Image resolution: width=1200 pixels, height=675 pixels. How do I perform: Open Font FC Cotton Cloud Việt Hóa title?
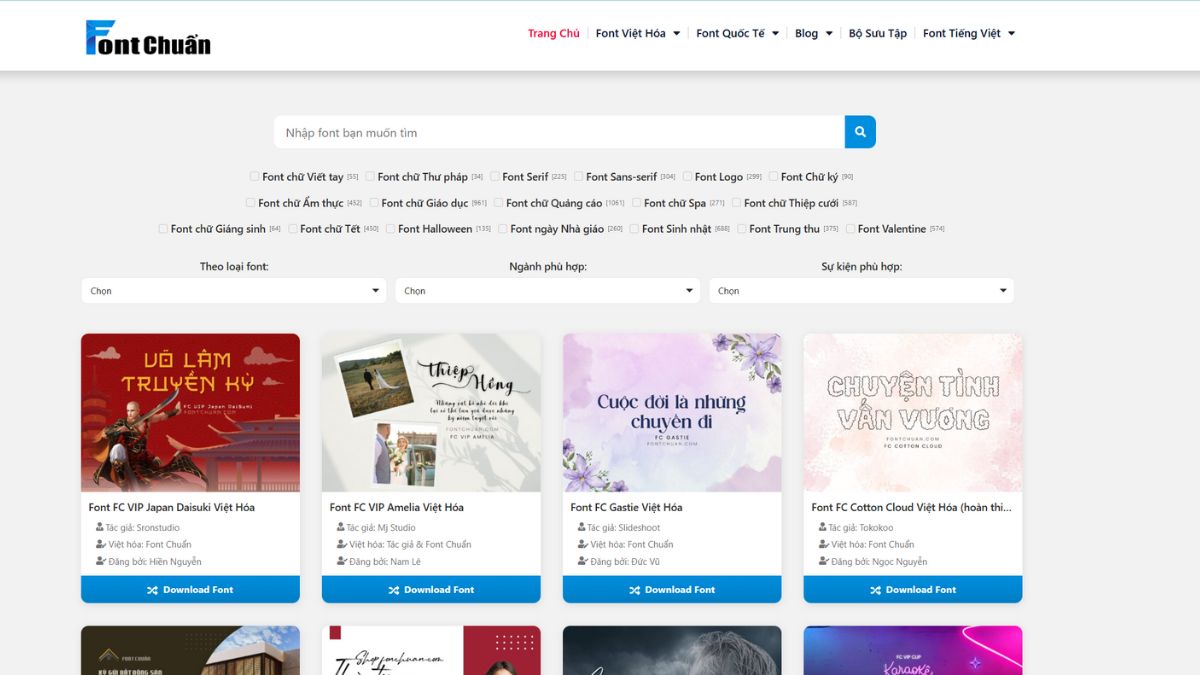click(x=912, y=507)
